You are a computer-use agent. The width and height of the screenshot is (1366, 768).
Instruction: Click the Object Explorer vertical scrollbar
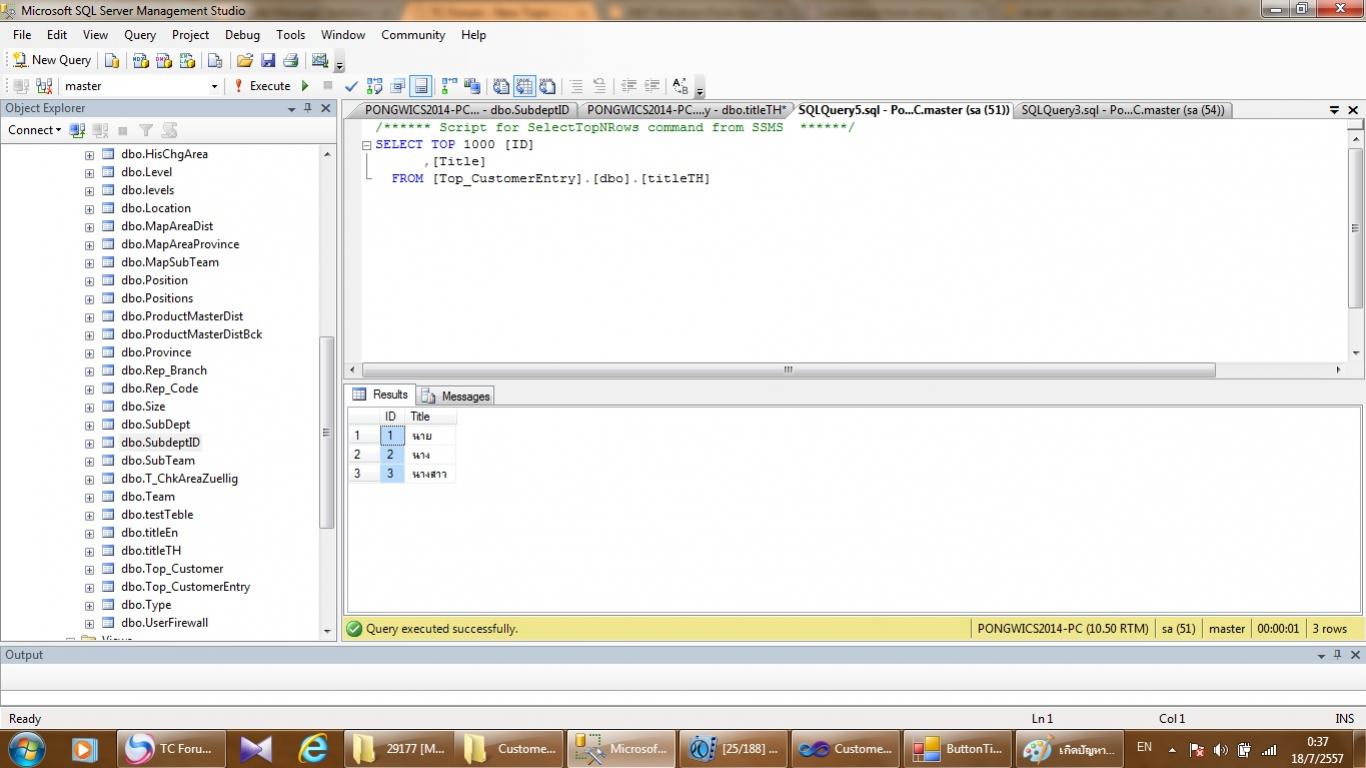point(326,432)
